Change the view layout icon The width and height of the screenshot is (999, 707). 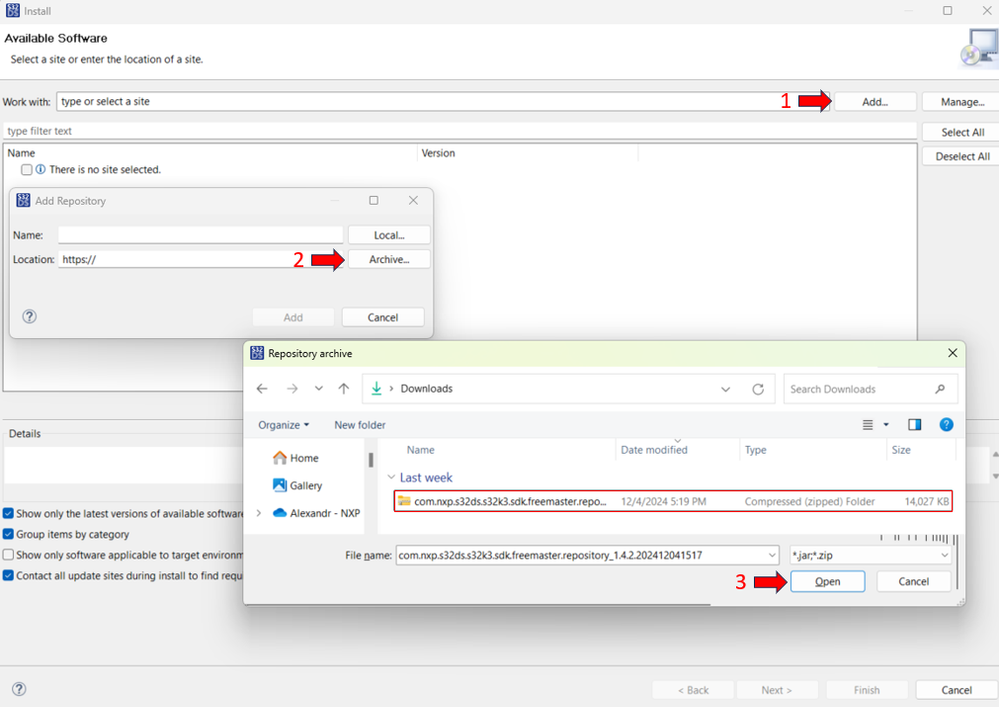tap(868, 425)
